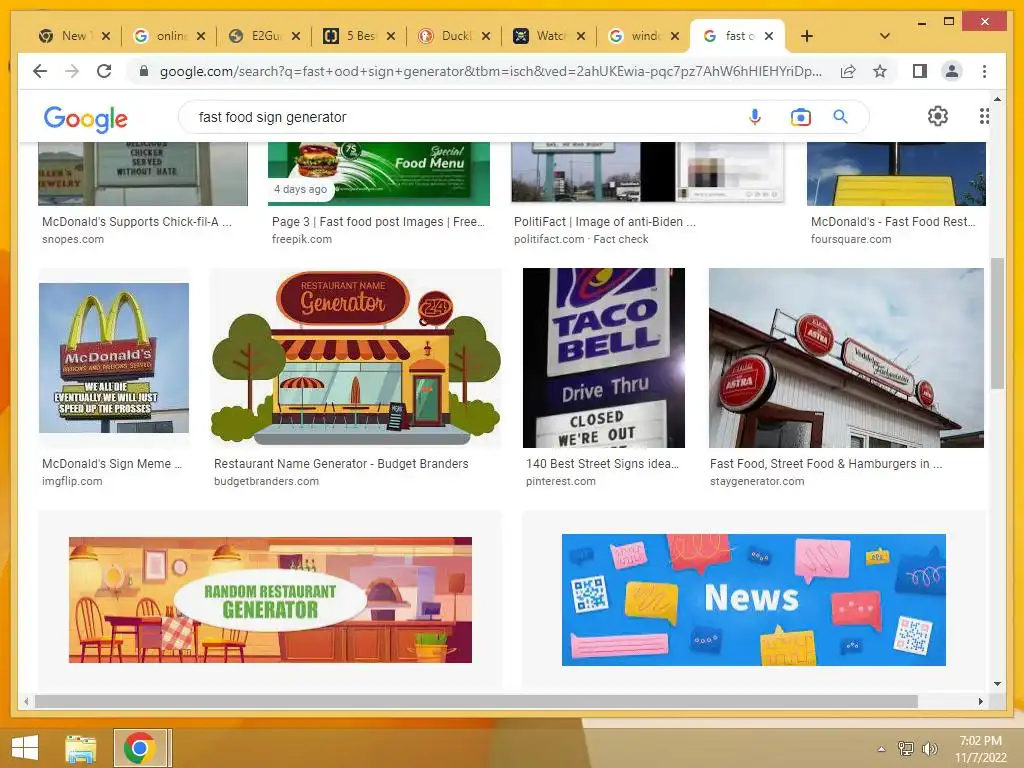Image resolution: width=1024 pixels, height=768 pixels.
Task: Open the browser side panel
Action: (x=920, y=71)
